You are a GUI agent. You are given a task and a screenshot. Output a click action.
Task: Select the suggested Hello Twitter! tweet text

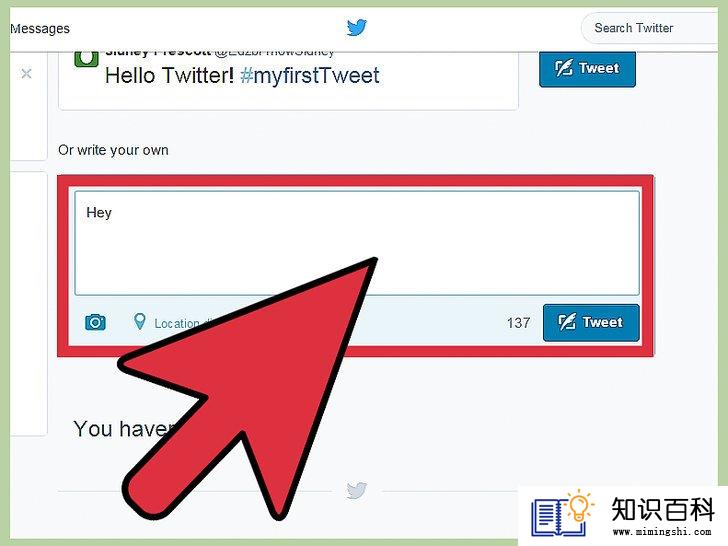tap(169, 76)
